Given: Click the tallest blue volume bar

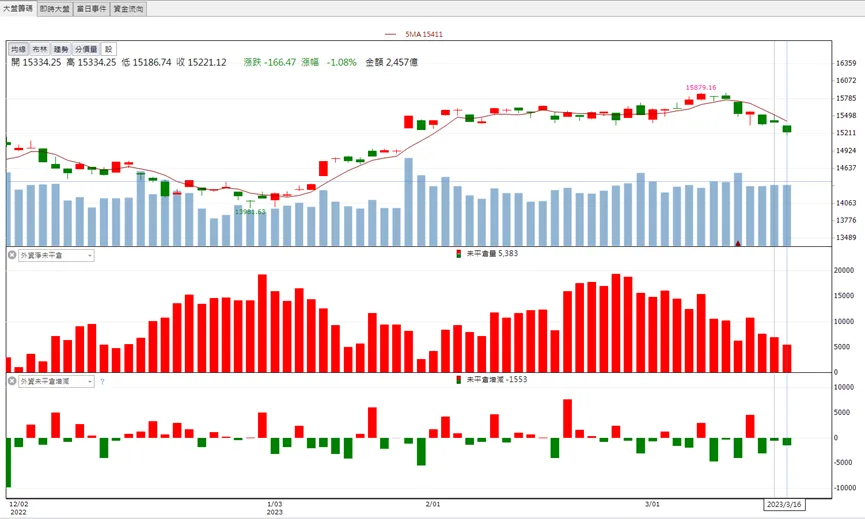Looking at the screenshot, I should (409, 202).
